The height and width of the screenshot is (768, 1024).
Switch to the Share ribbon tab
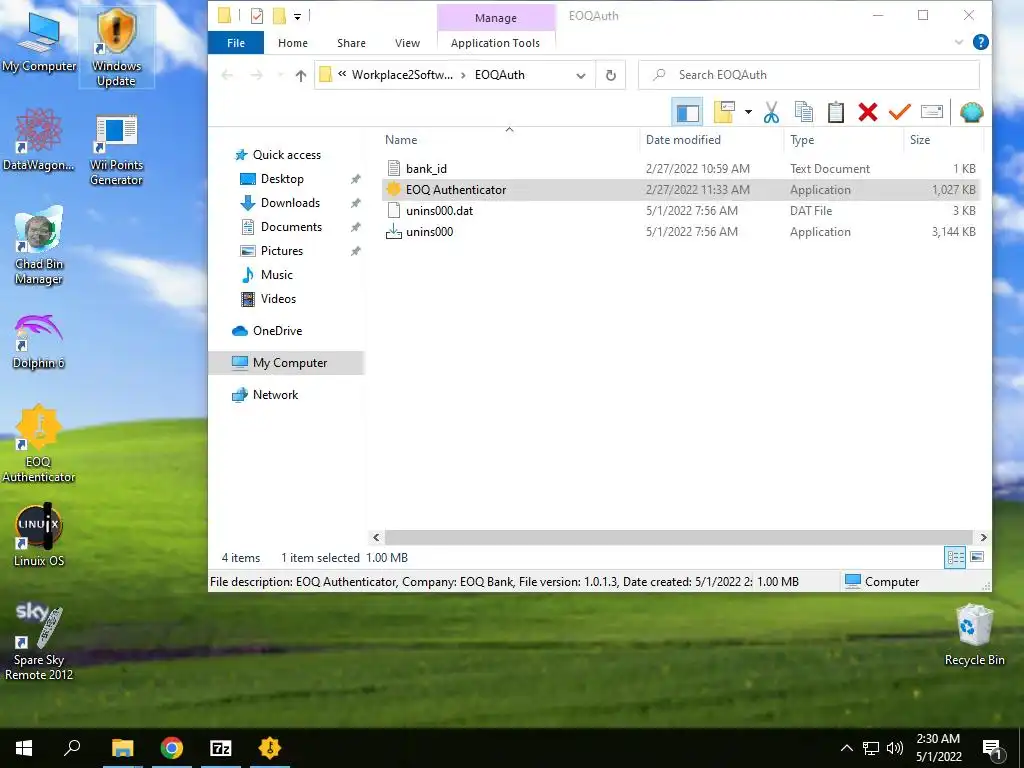coord(351,43)
